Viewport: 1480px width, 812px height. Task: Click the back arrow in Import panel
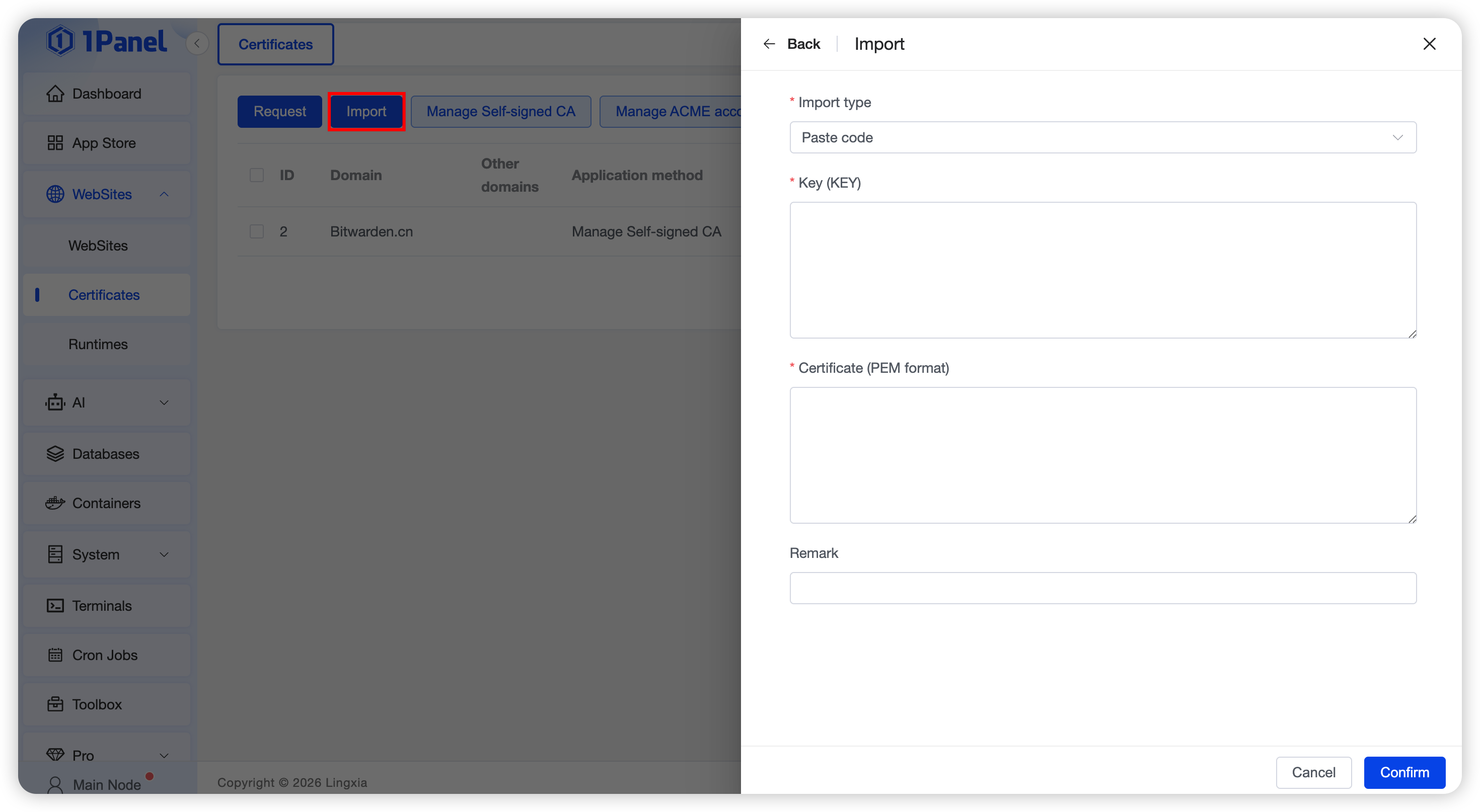point(769,44)
